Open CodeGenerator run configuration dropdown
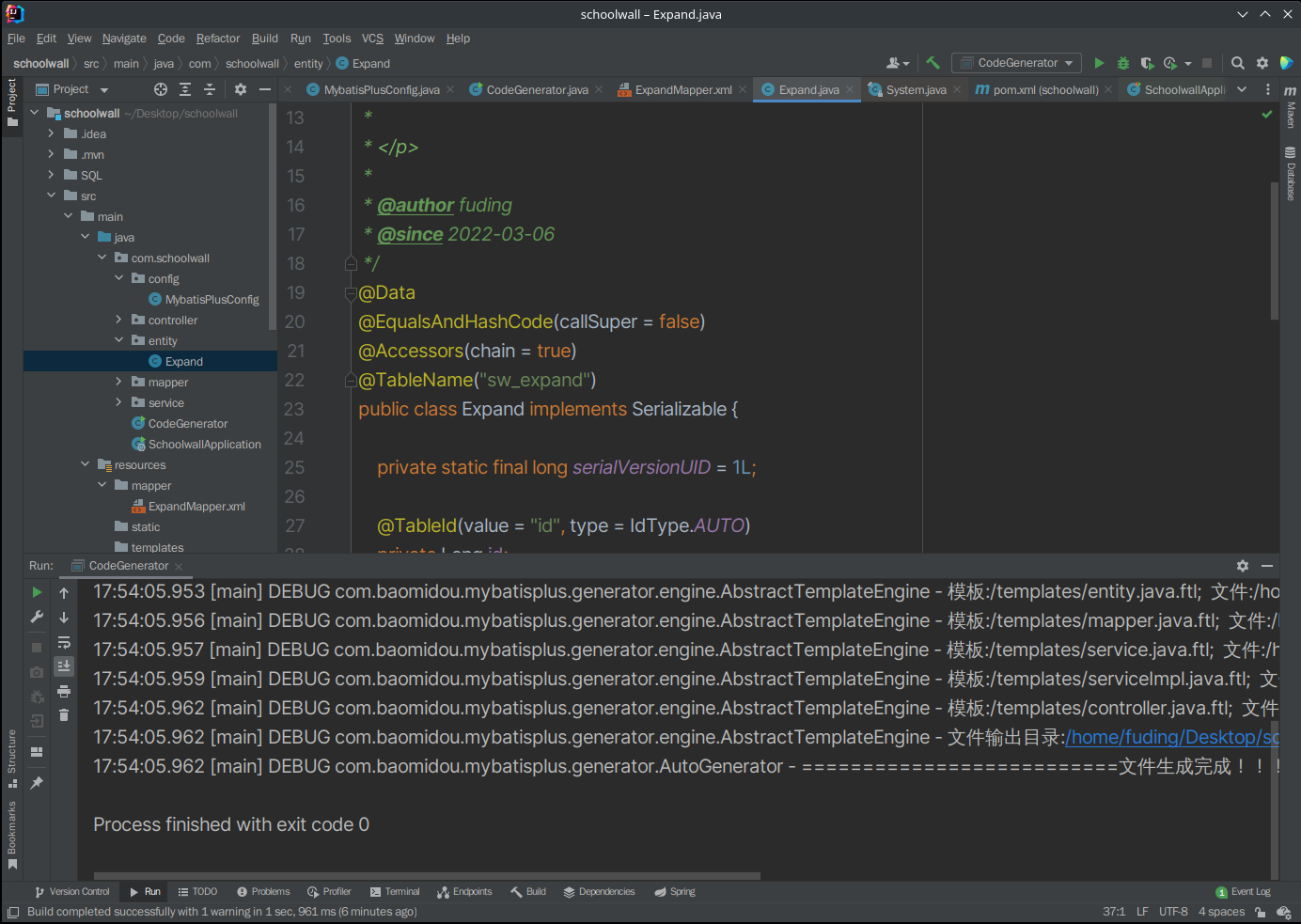The width and height of the screenshot is (1301, 924). tap(1014, 63)
